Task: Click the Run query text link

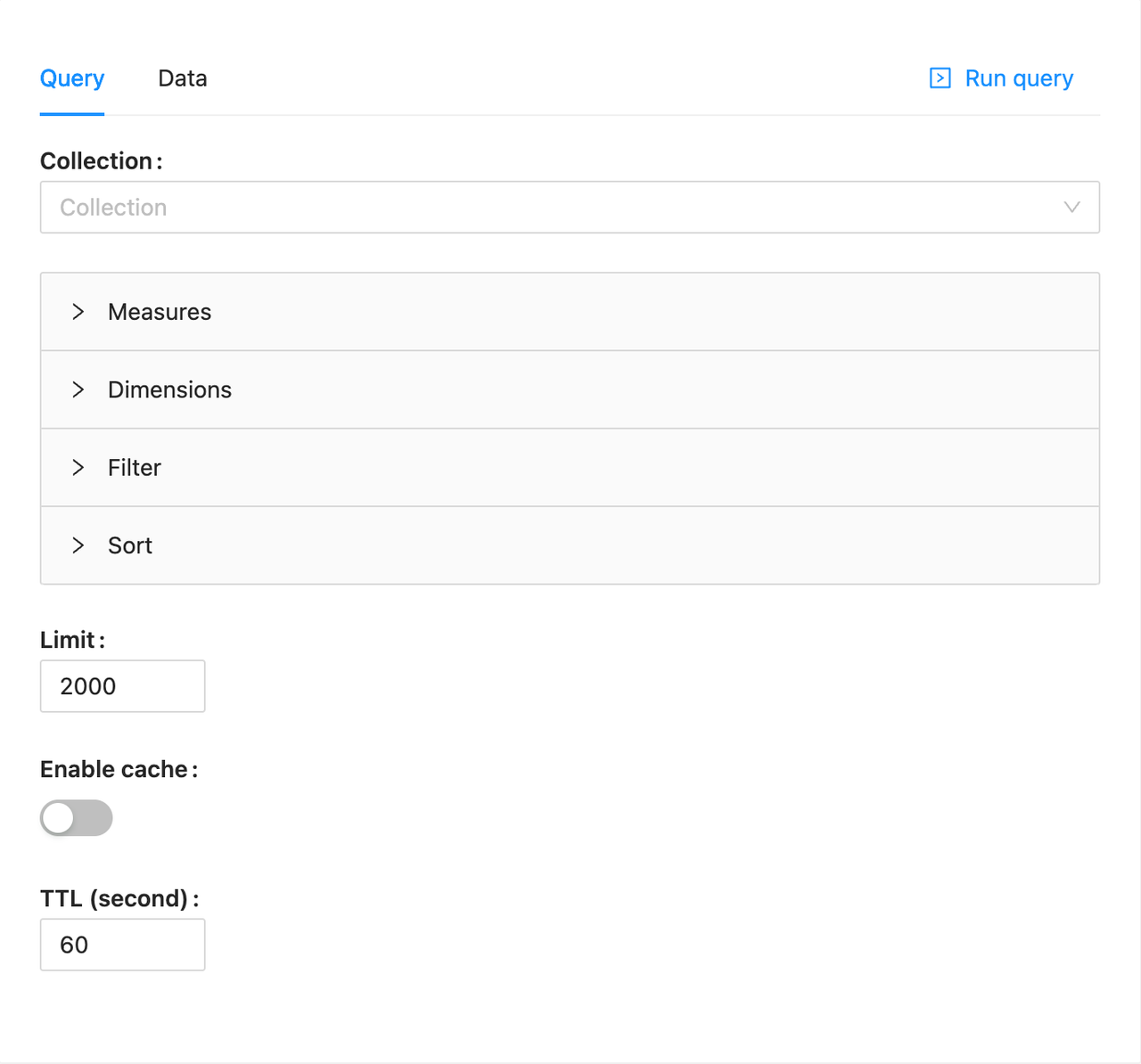Action: pyautogui.click(x=1019, y=78)
